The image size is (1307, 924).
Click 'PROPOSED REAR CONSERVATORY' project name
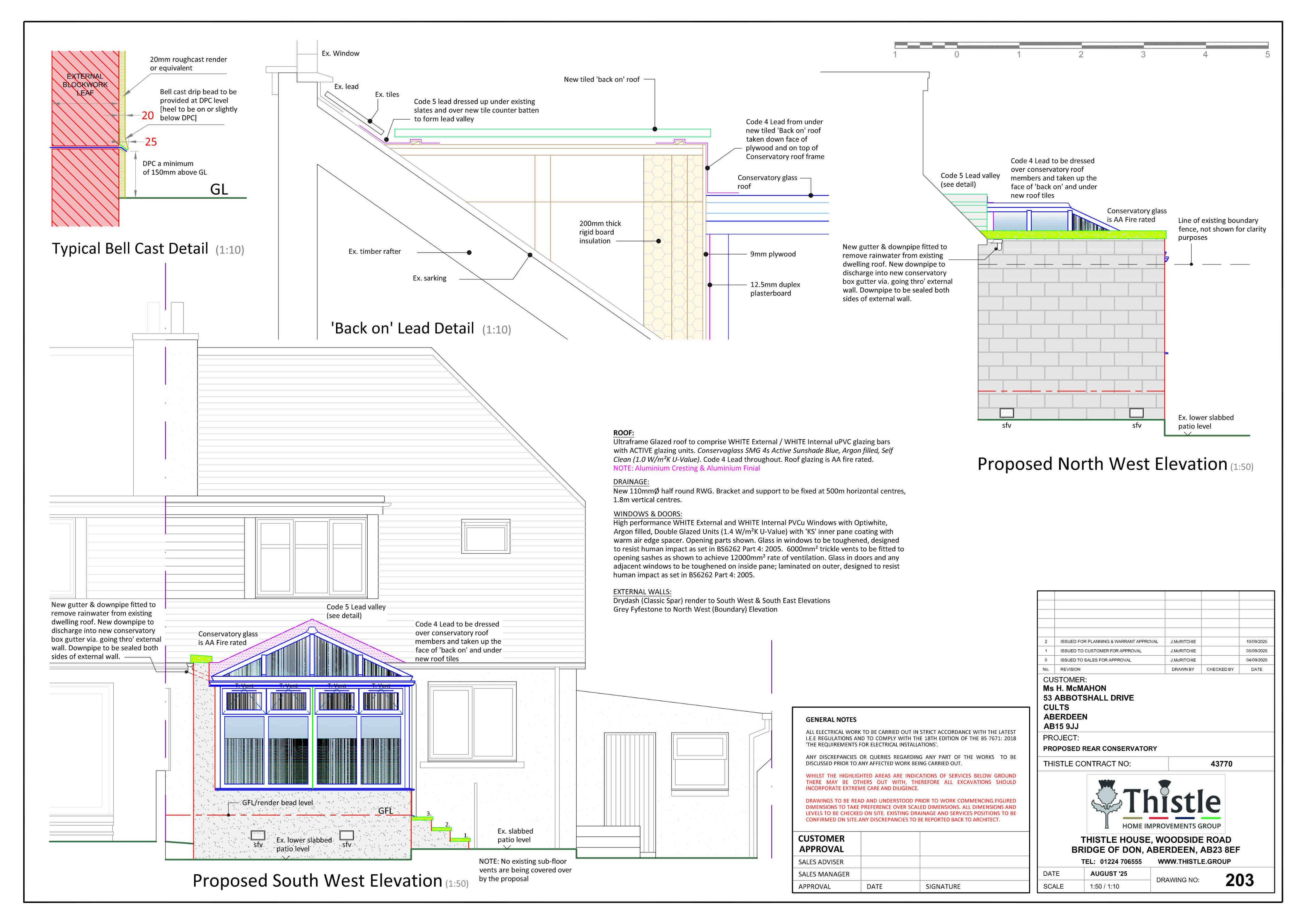tap(1100, 749)
